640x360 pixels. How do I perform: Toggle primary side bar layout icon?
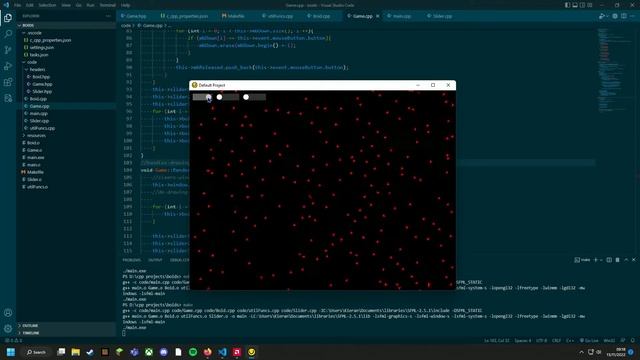pyautogui.click(x=567, y=5)
